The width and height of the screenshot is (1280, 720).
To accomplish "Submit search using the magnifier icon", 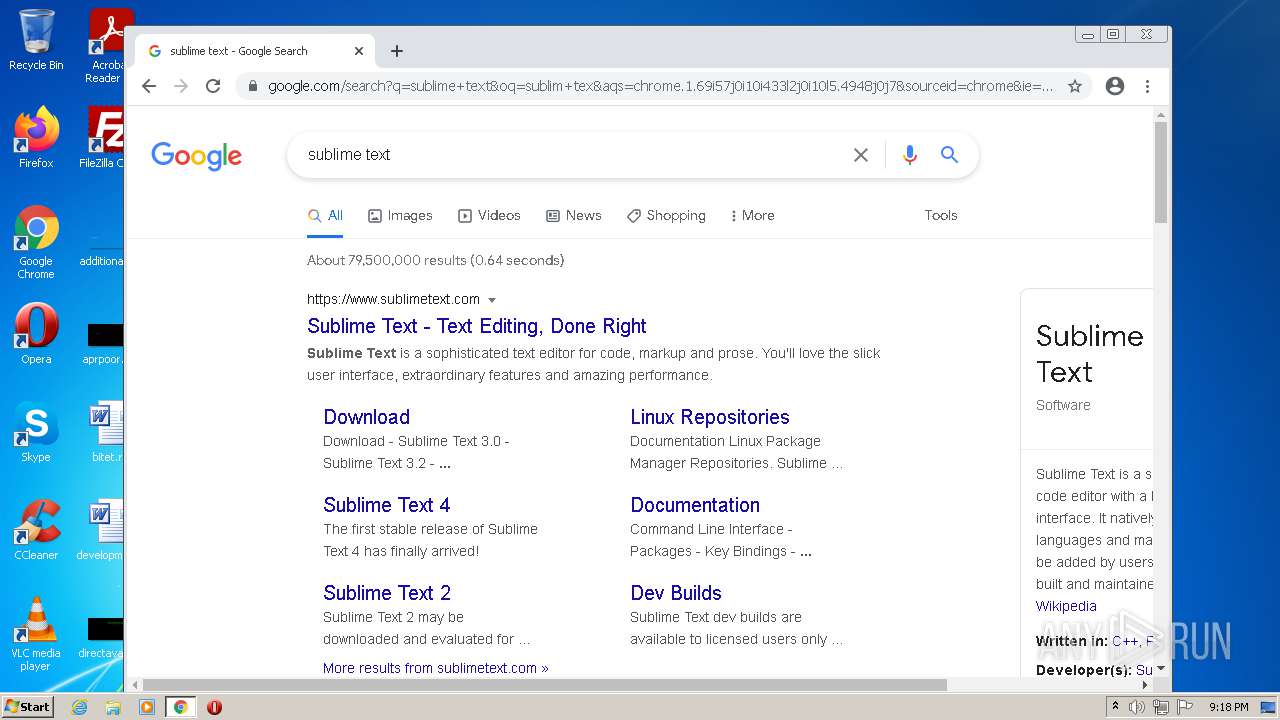I will click(x=949, y=155).
